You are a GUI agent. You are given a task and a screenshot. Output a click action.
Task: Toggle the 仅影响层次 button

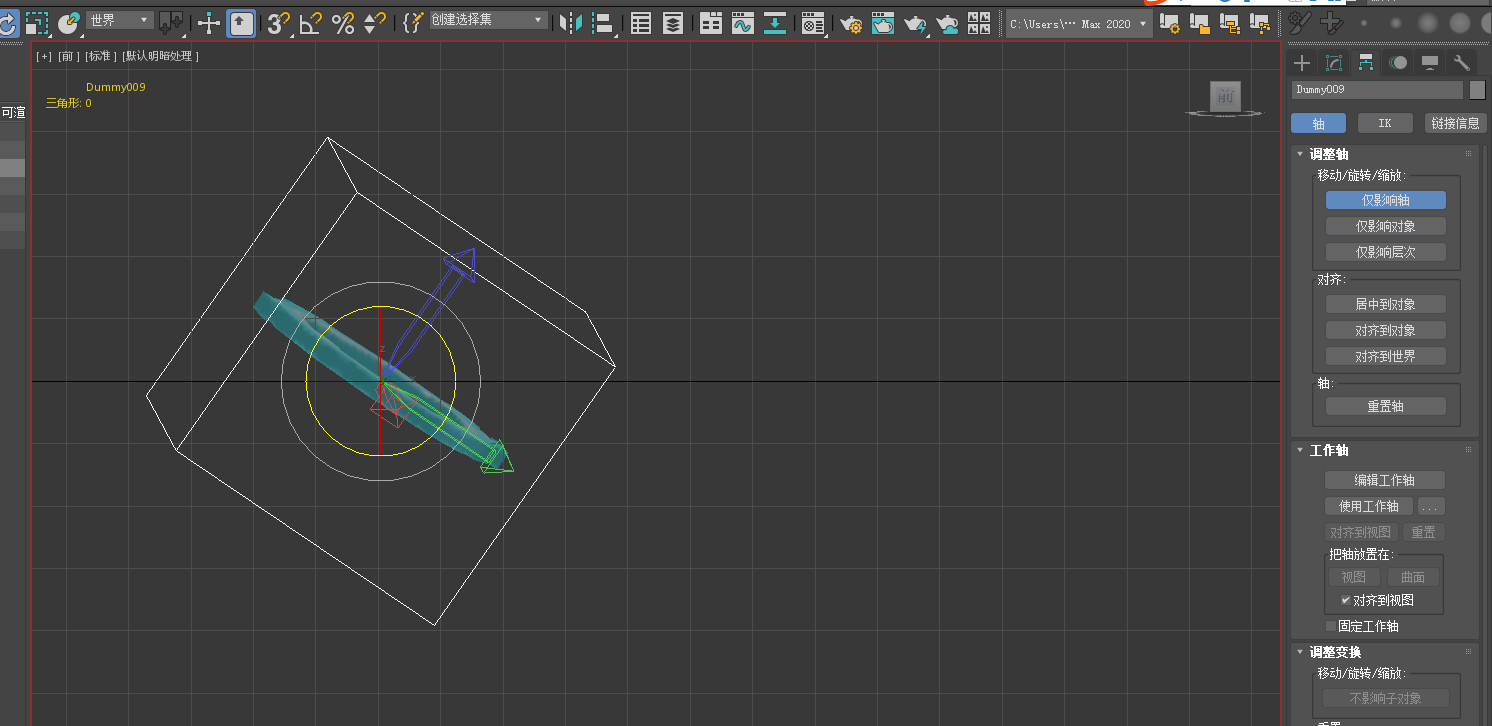click(1386, 252)
